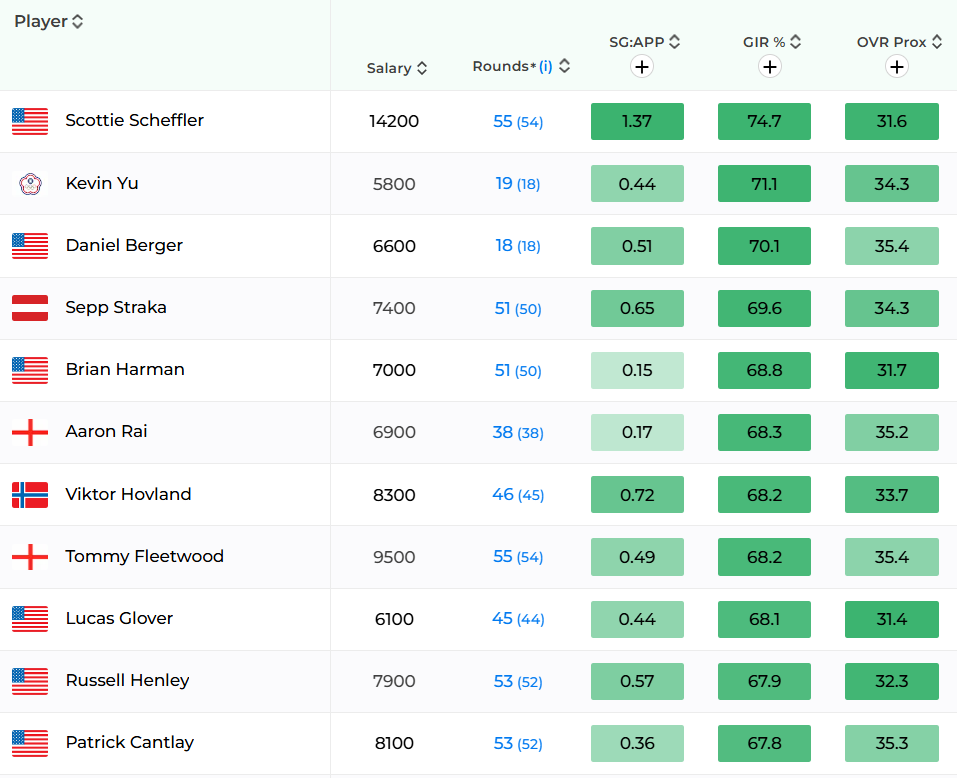Image resolution: width=957 pixels, height=778 pixels.
Task: Click Daniel Berger's USA flag icon
Action: coord(30,246)
